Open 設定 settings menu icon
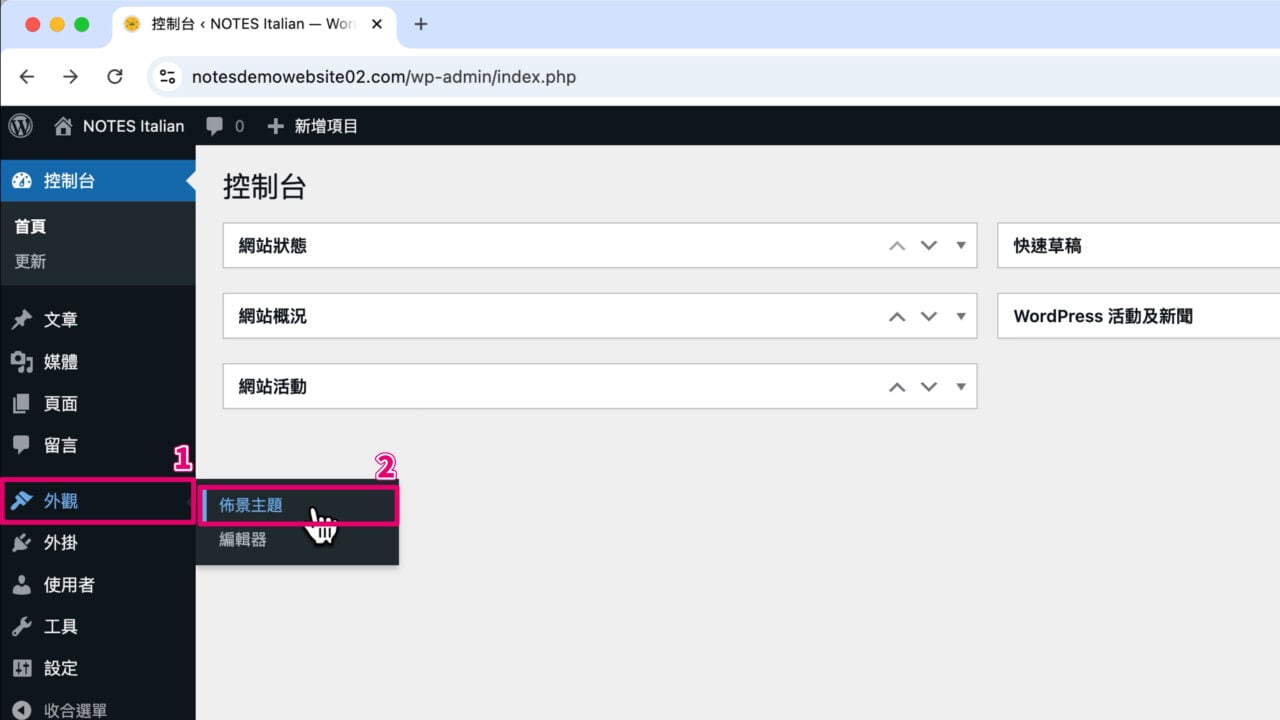Image resolution: width=1280 pixels, height=720 pixels. pos(21,668)
